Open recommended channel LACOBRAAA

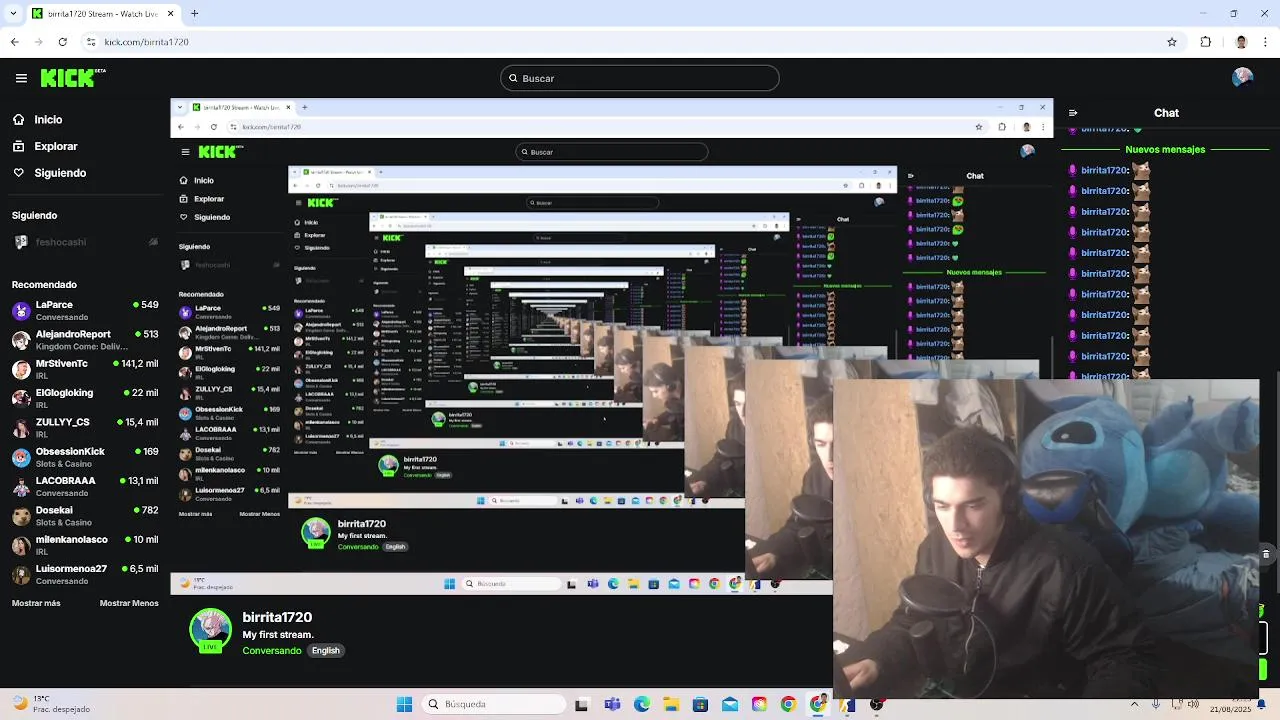[84, 486]
